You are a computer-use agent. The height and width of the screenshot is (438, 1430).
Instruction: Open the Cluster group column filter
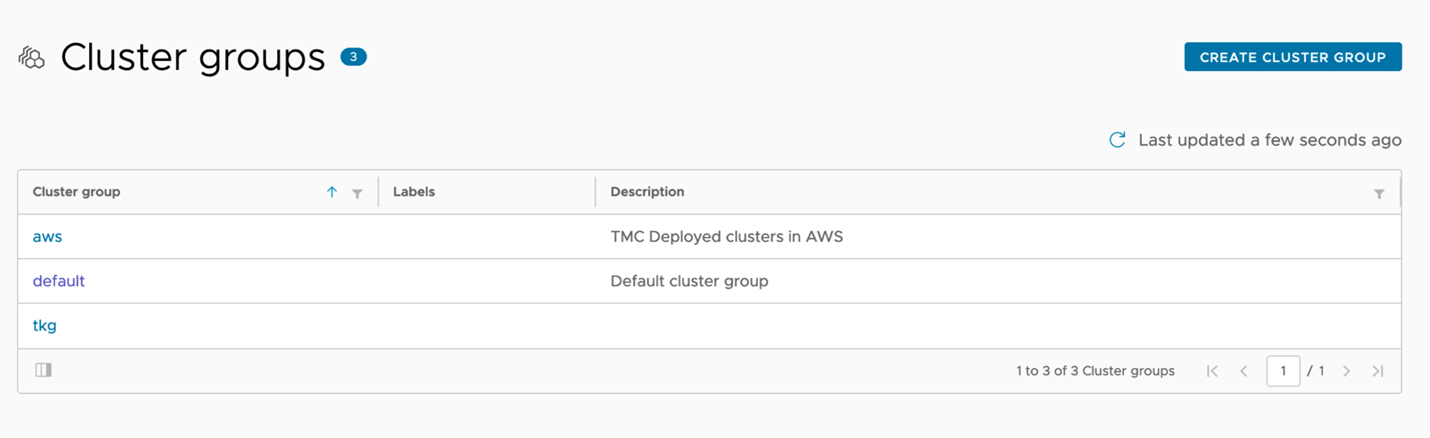(357, 193)
